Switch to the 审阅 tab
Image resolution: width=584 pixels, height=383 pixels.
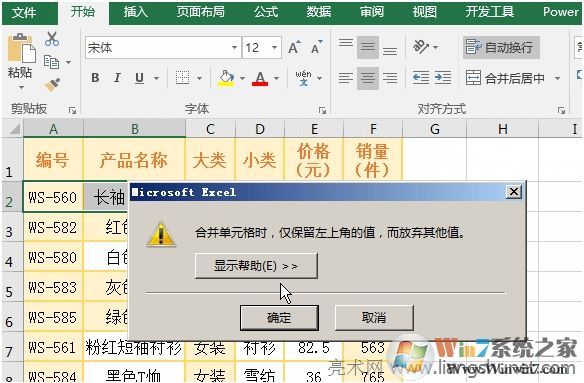[372, 12]
